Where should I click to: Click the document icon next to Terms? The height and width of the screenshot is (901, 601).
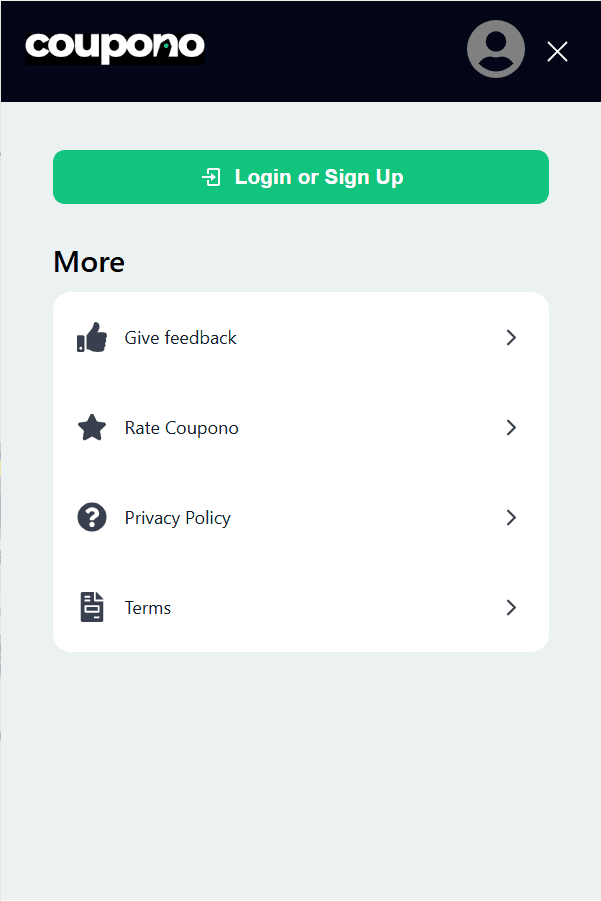pyautogui.click(x=92, y=607)
